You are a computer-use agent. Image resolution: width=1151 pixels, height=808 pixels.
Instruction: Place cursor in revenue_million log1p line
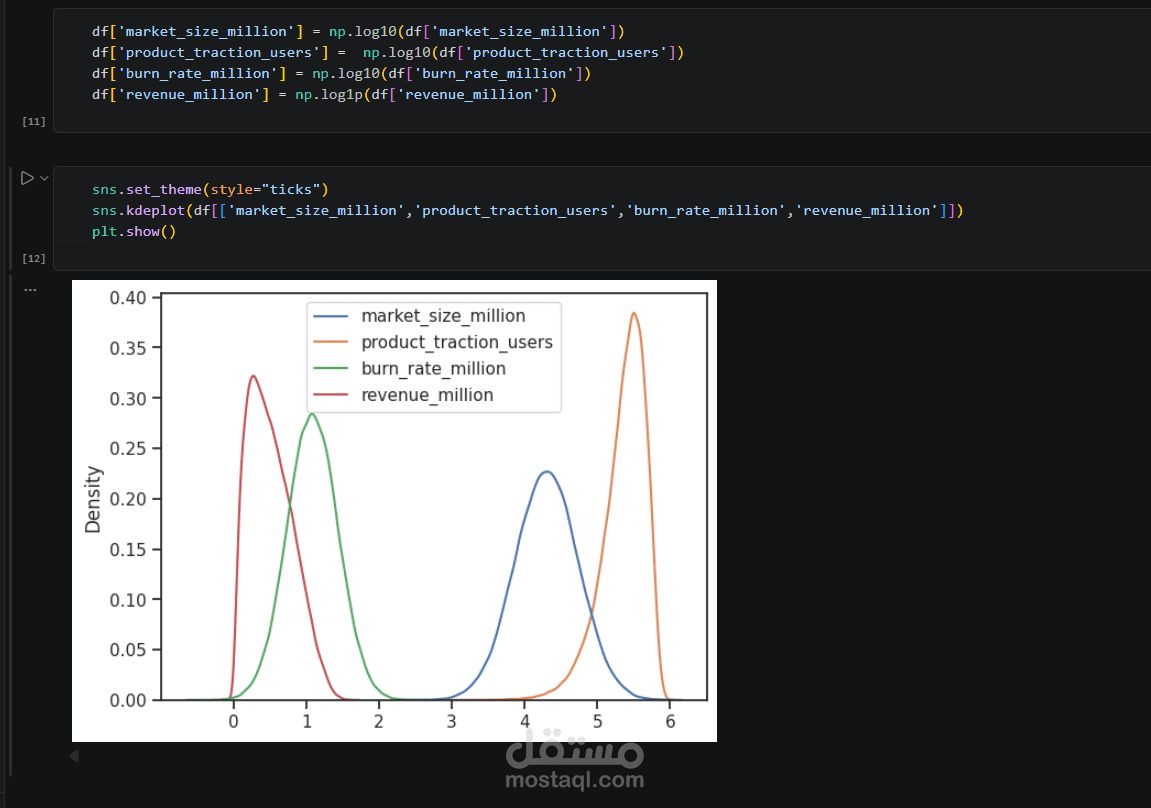pos(324,95)
